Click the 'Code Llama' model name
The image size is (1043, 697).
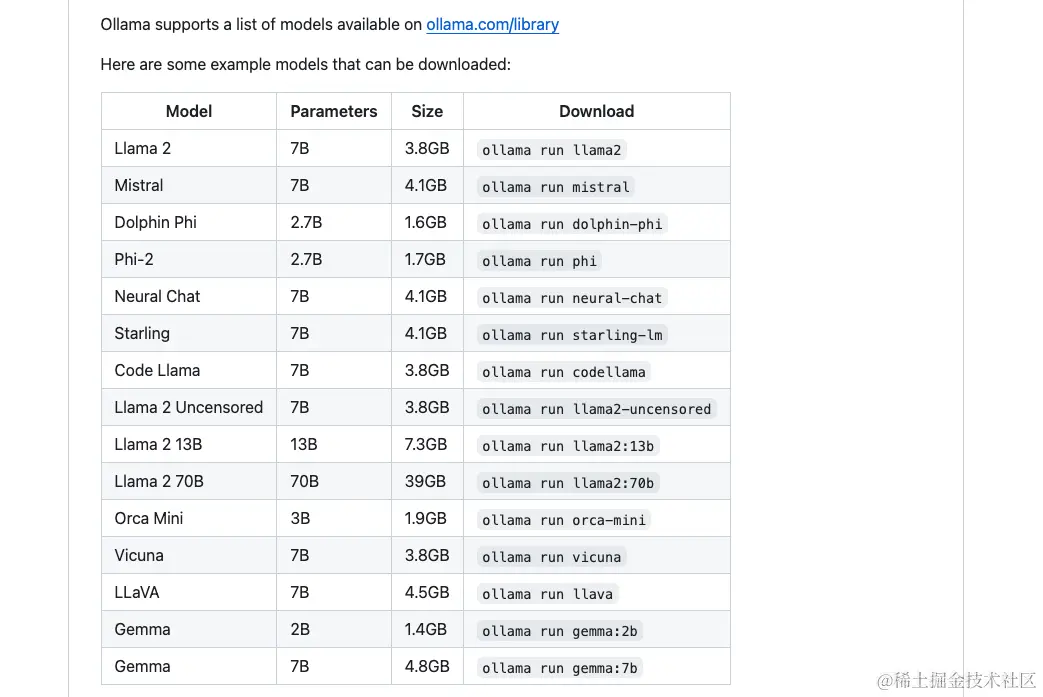pos(157,370)
